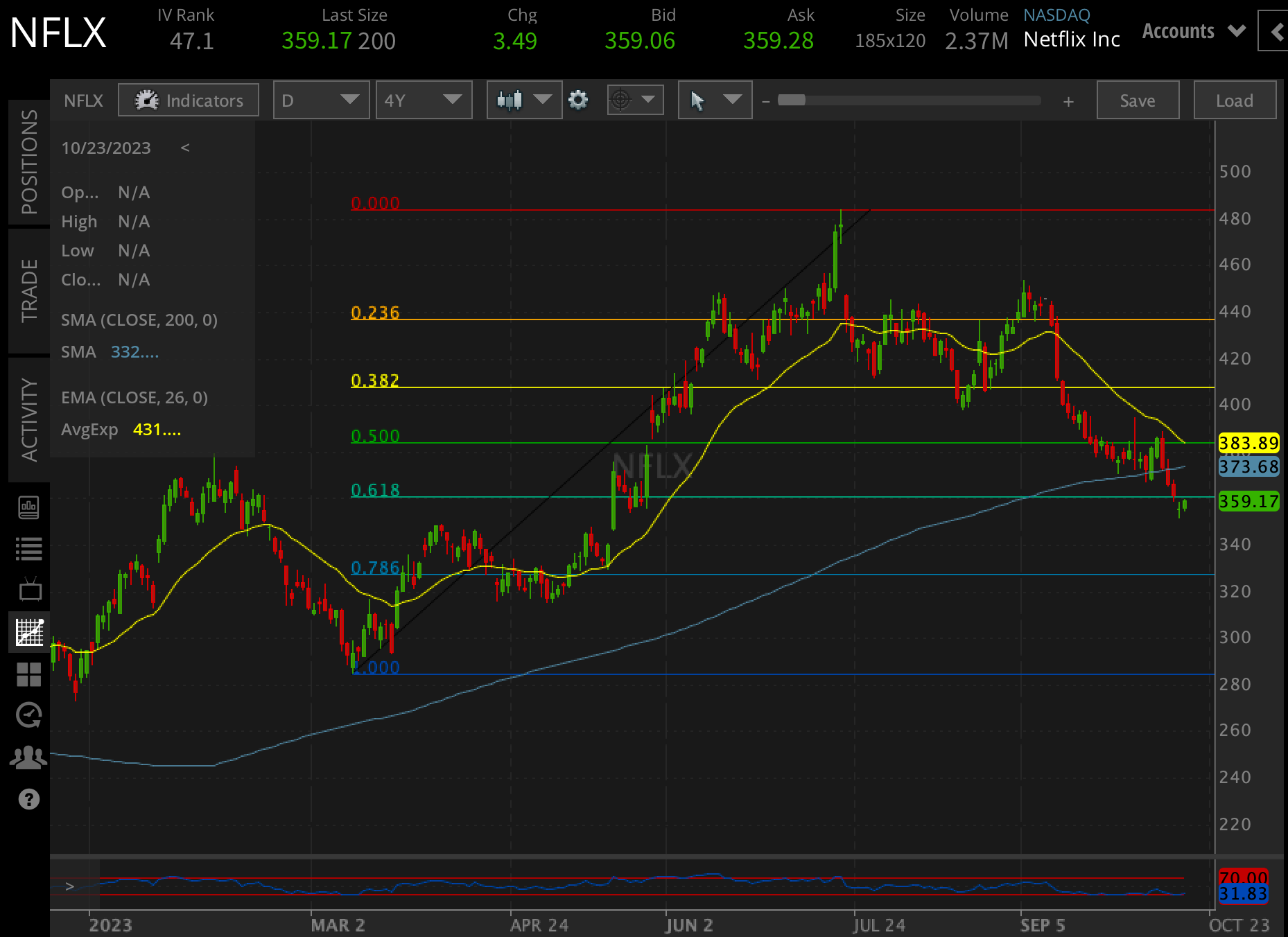This screenshot has width=1288, height=937.
Task: Open the candlestick chart type dropdown
Action: pos(524,100)
